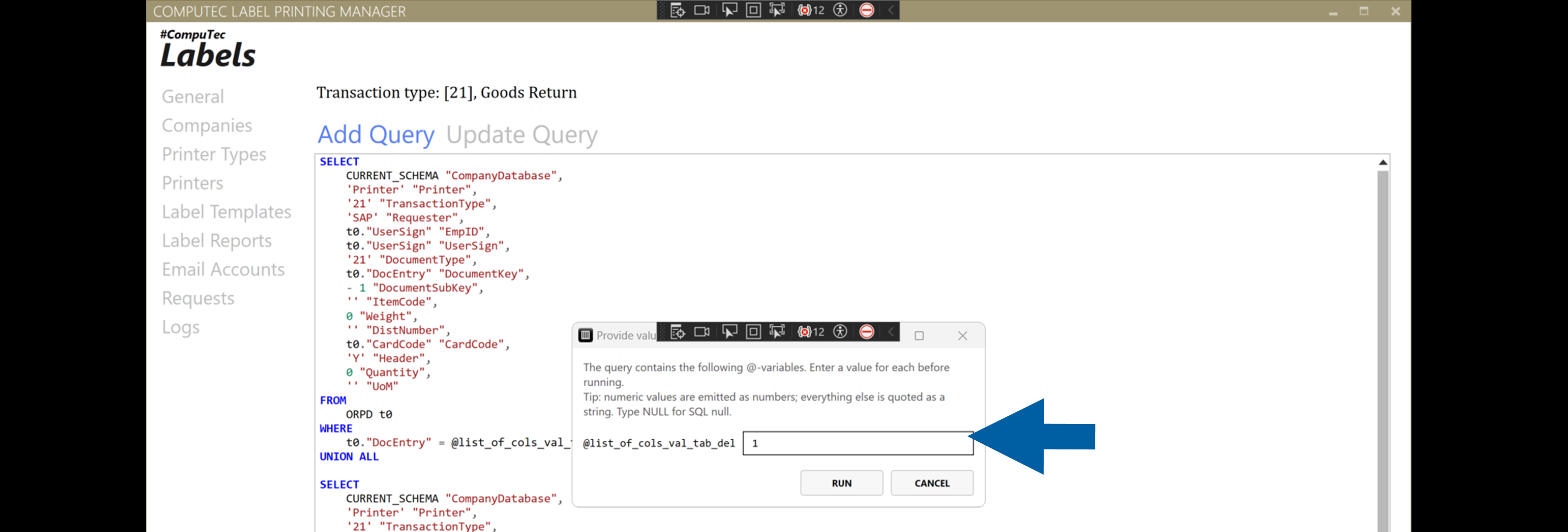Activate Select Element tool in dialog toolbar
Image resolution: width=1568 pixels, height=532 pixels.
(x=729, y=332)
